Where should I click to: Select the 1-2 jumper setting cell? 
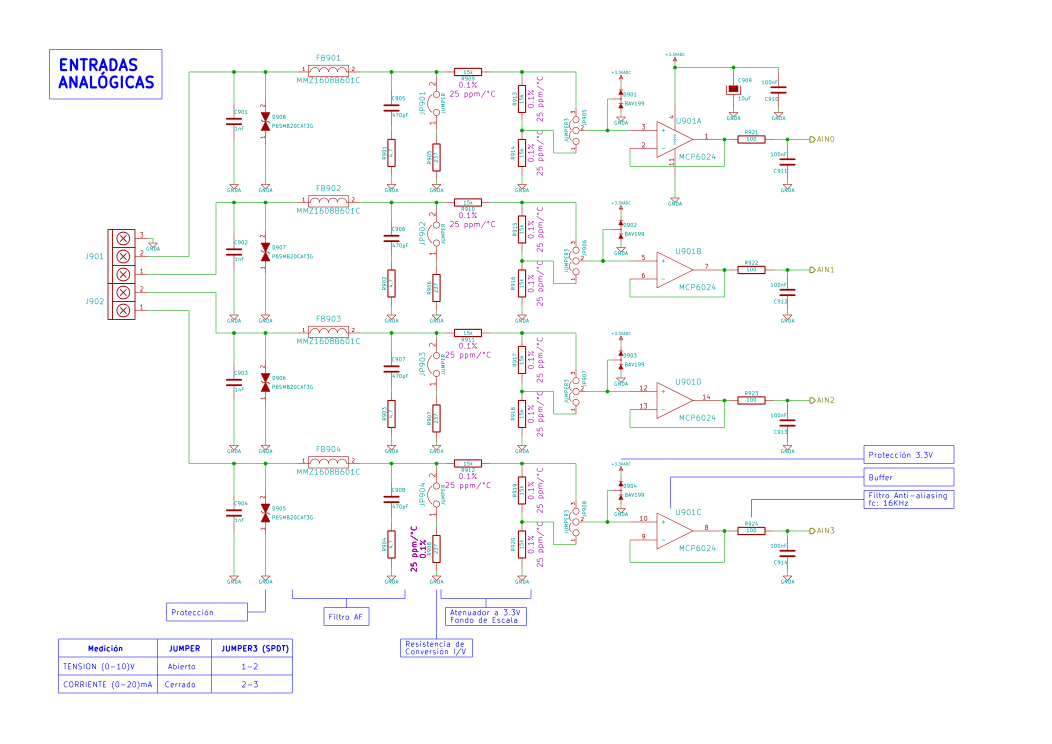[x=250, y=667]
